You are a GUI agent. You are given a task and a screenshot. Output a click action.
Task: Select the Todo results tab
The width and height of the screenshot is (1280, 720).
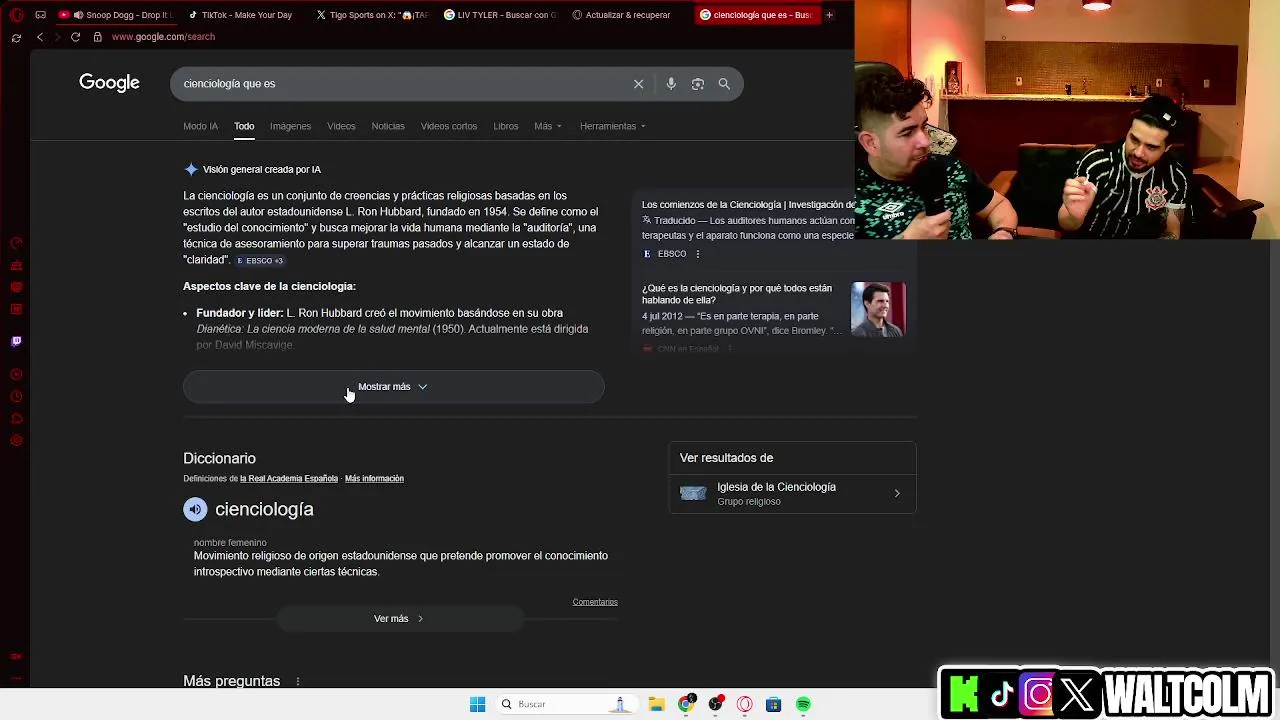pos(244,126)
